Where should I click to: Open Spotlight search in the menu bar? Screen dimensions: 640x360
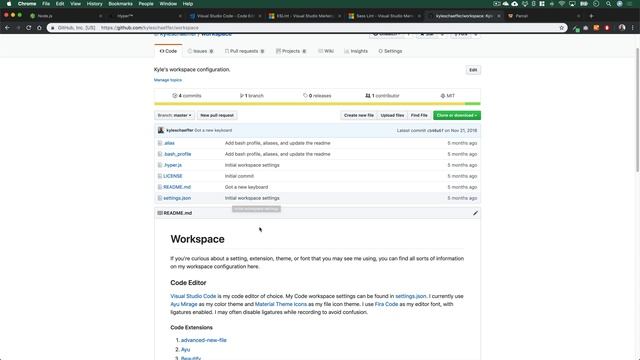[x=609, y=4]
